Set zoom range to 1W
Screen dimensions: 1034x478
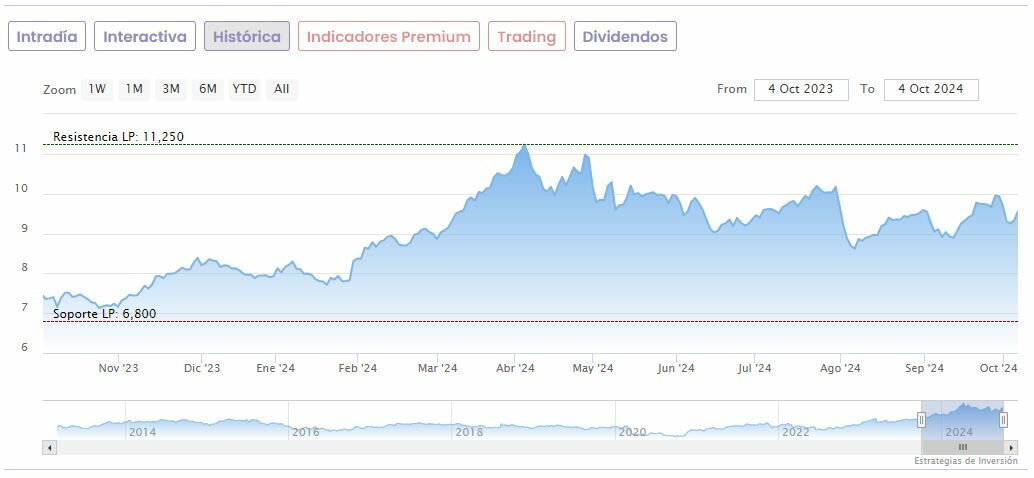pyautogui.click(x=97, y=89)
